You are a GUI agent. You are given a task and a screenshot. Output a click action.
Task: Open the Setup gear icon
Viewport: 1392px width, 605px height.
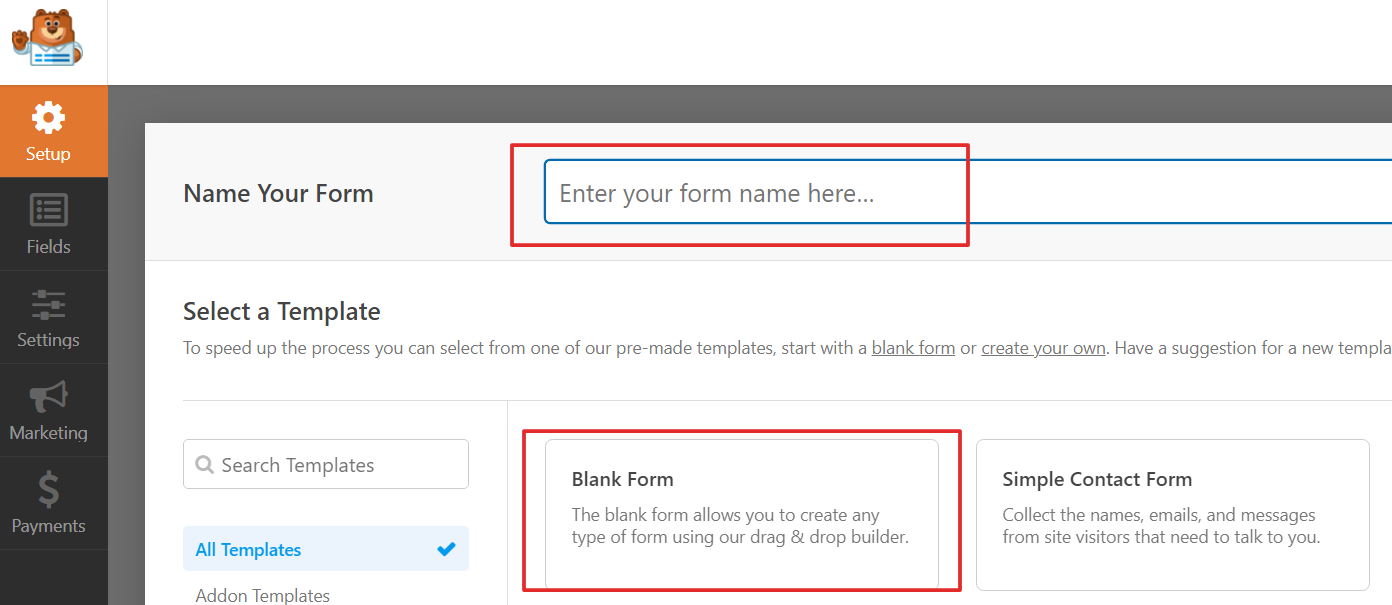(48, 118)
